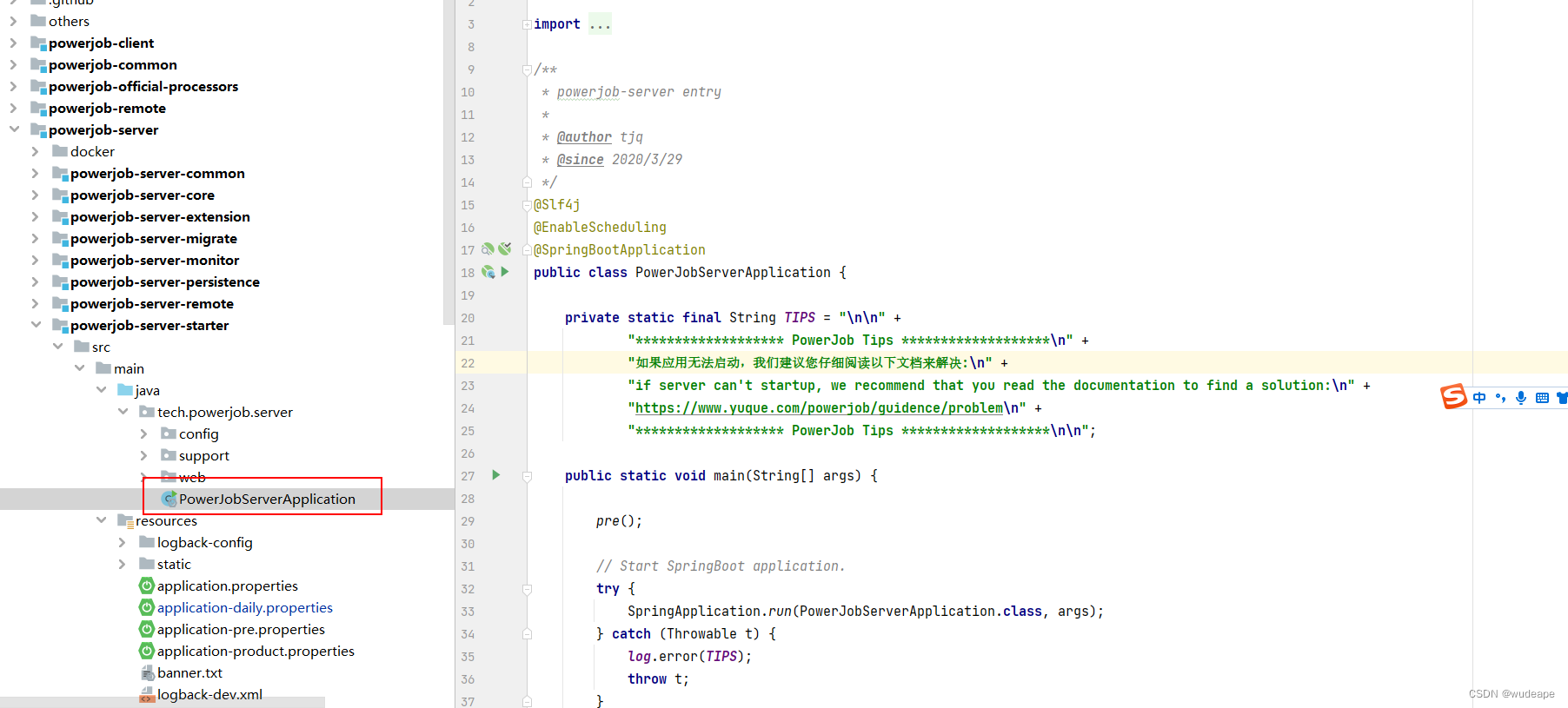The width and height of the screenshot is (1568, 708).
Task: Click the powerjob-client module folder icon
Action: 38,43
